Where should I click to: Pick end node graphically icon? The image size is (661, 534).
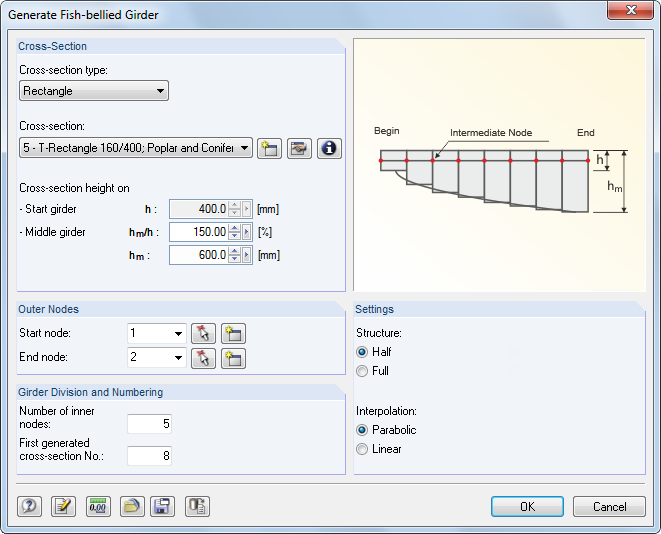[x=203, y=358]
